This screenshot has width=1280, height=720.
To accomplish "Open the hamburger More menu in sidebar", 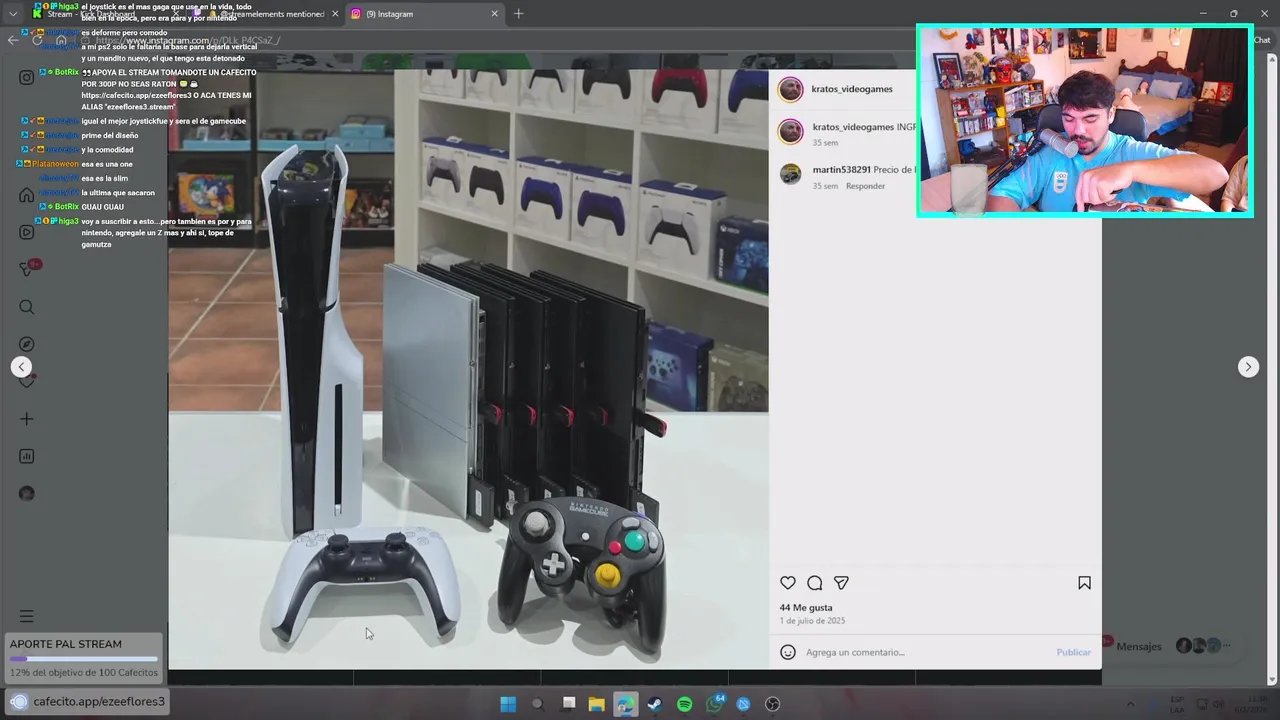I will (27, 616).
